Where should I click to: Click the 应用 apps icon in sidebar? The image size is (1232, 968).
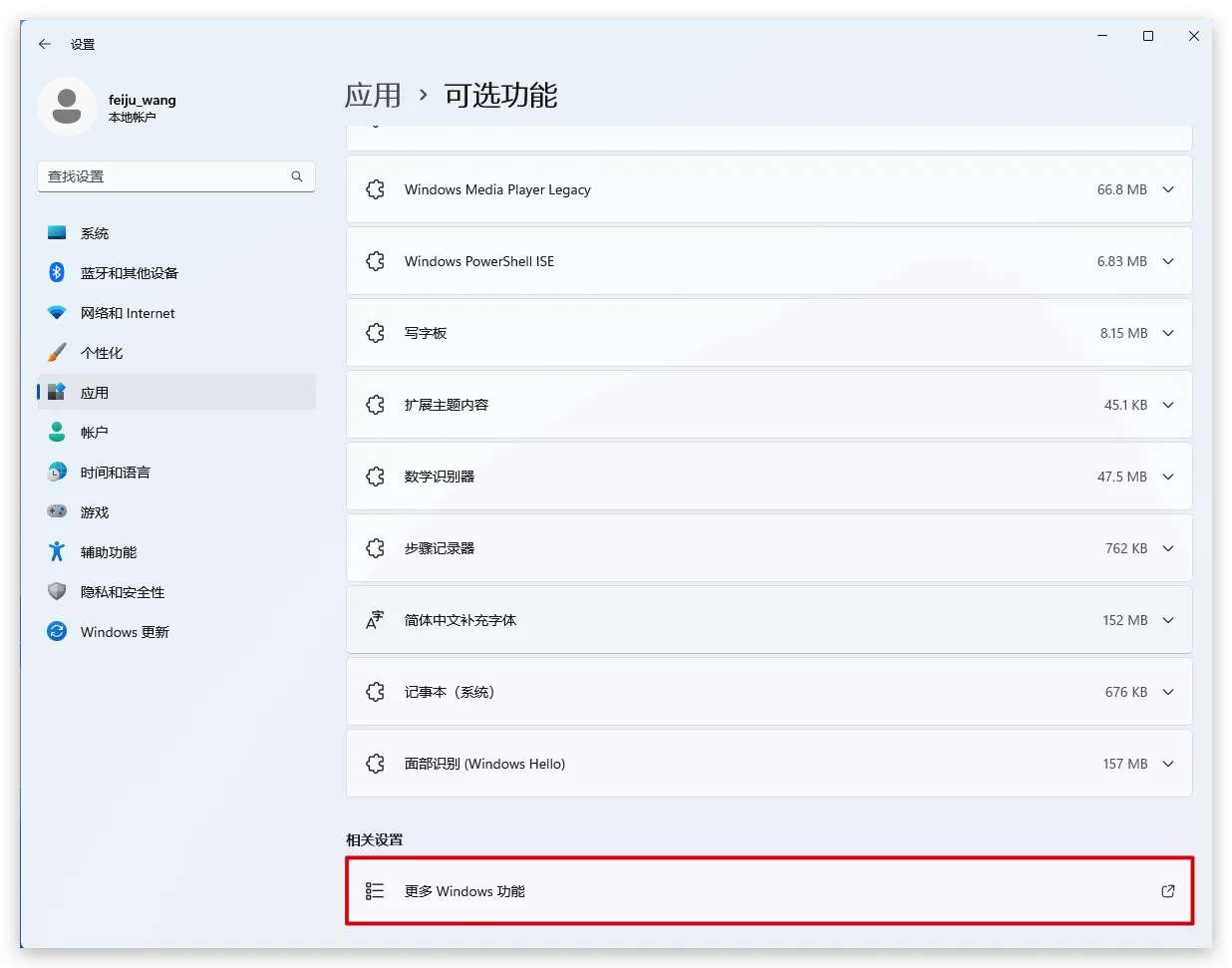(x=57, y=392)
